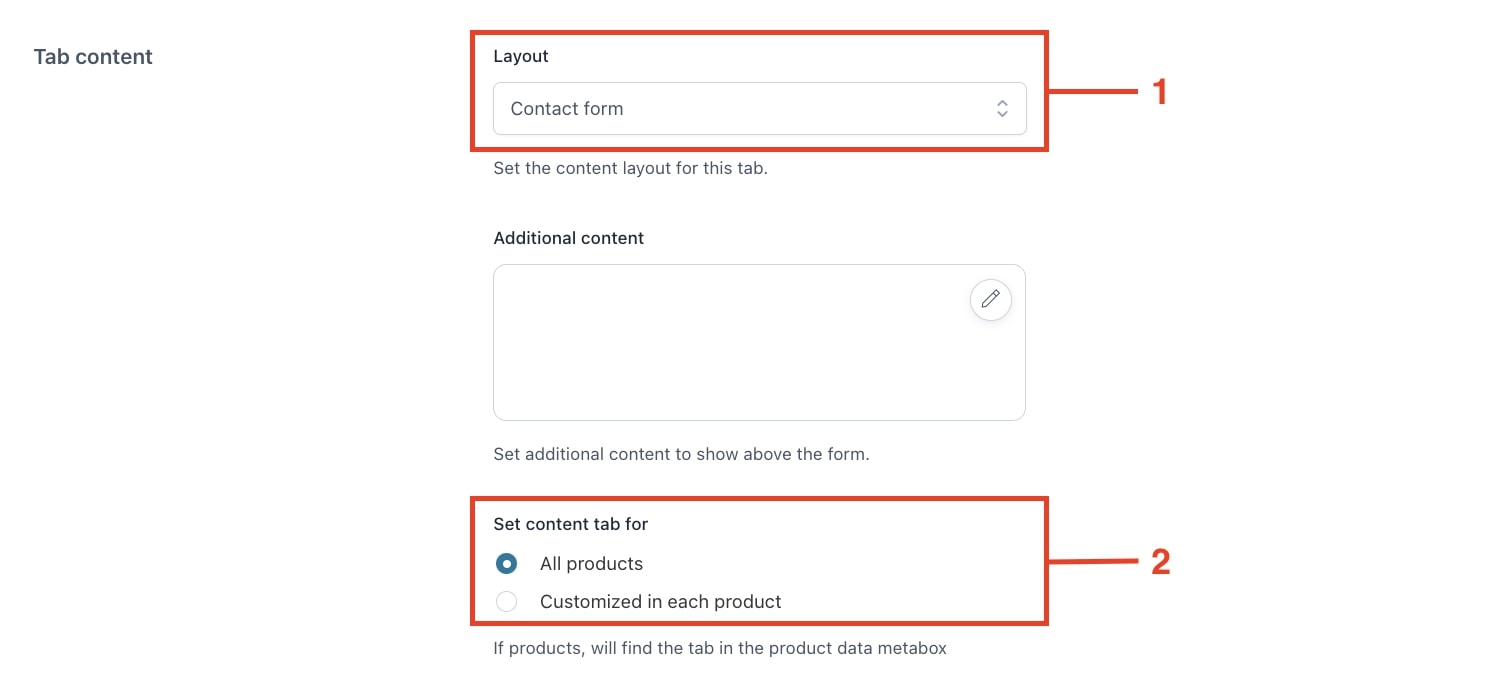Select the All products radio button
This screenshot has height=694, width=1486.
tap(507, 564)
